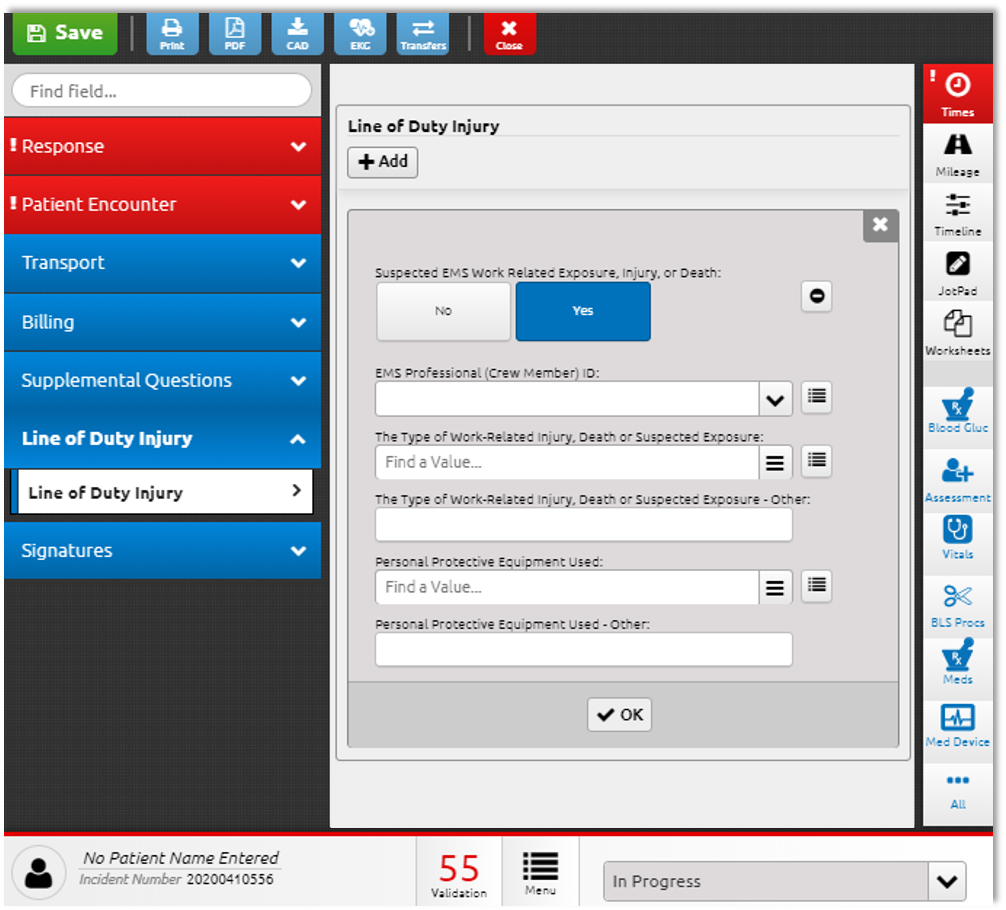Click the CAD download button
1006x910 pixels.
297,33
